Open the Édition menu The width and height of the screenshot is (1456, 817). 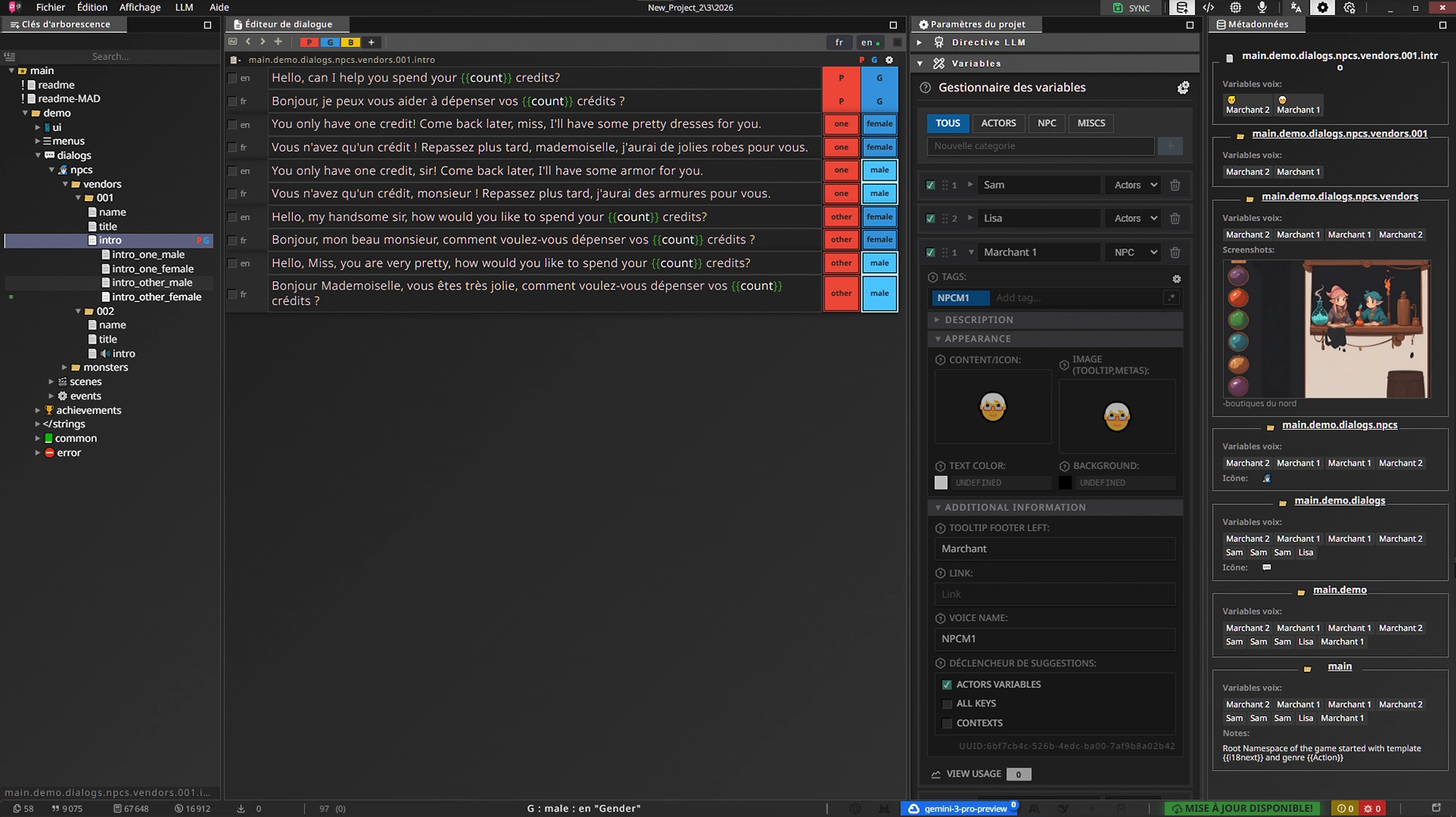93,7
